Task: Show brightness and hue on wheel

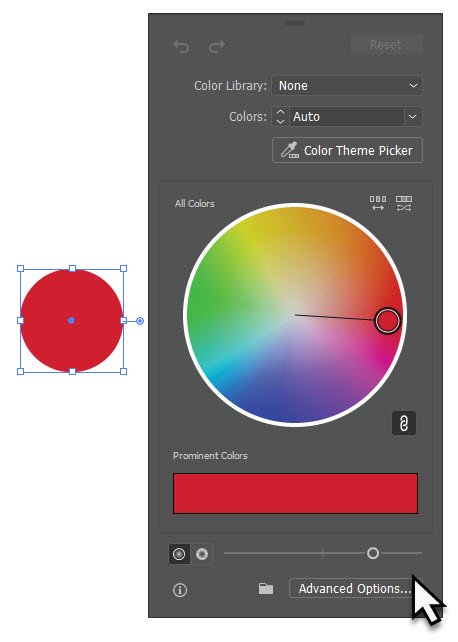Action: pyautogui.click(x=201, y=554)
